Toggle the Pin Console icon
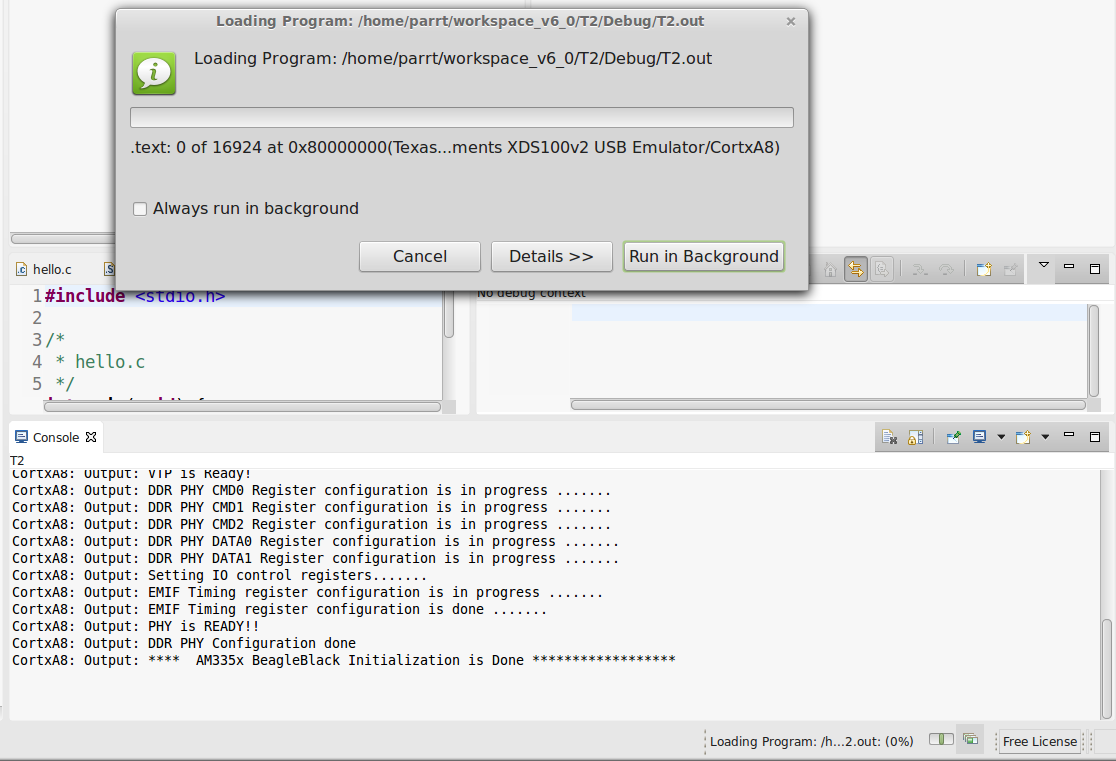Viewport: 1116px width, 761px height. (x=954, y=437)
